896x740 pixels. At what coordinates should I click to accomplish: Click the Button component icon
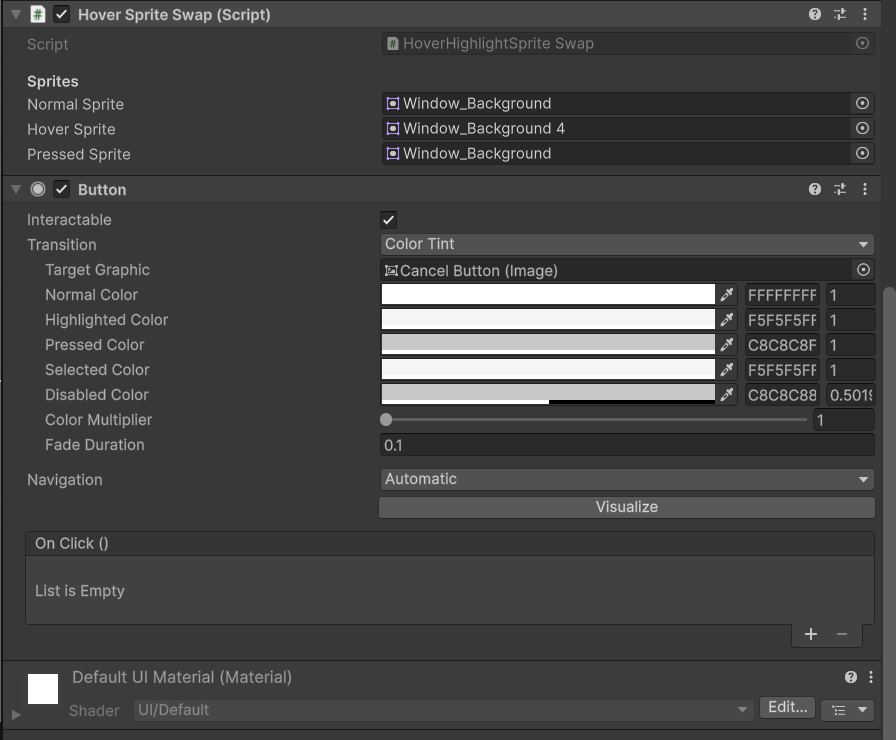(38, 189)
